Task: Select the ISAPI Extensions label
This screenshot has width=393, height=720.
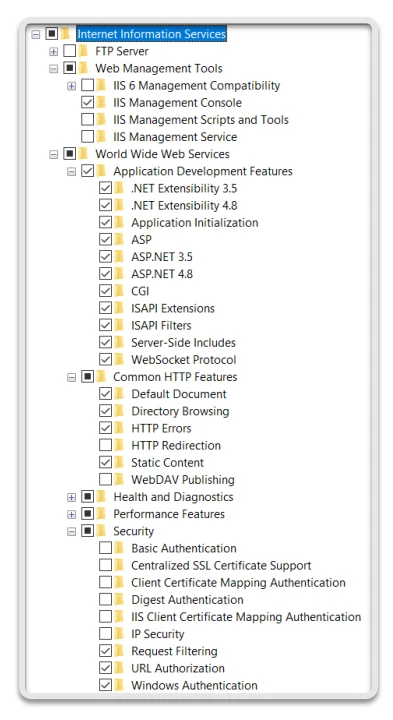Action: tap(173, 308)
